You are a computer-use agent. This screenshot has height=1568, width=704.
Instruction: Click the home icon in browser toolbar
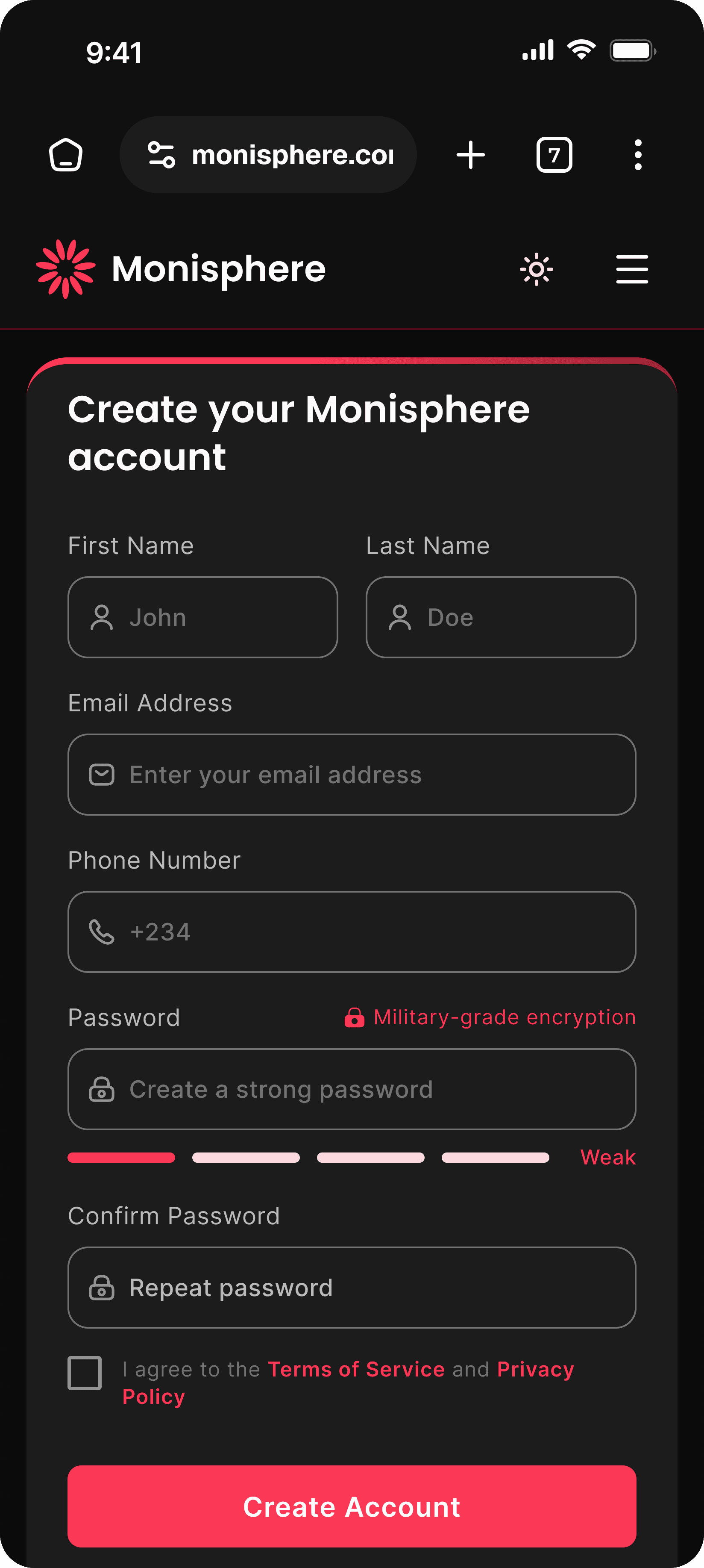click(66, 154)
